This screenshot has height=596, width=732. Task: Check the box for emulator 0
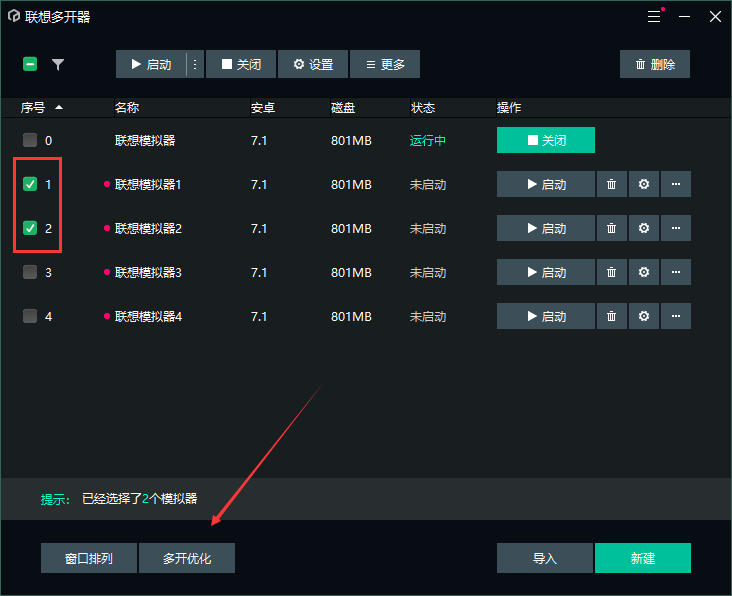click(x=30, y=140)
